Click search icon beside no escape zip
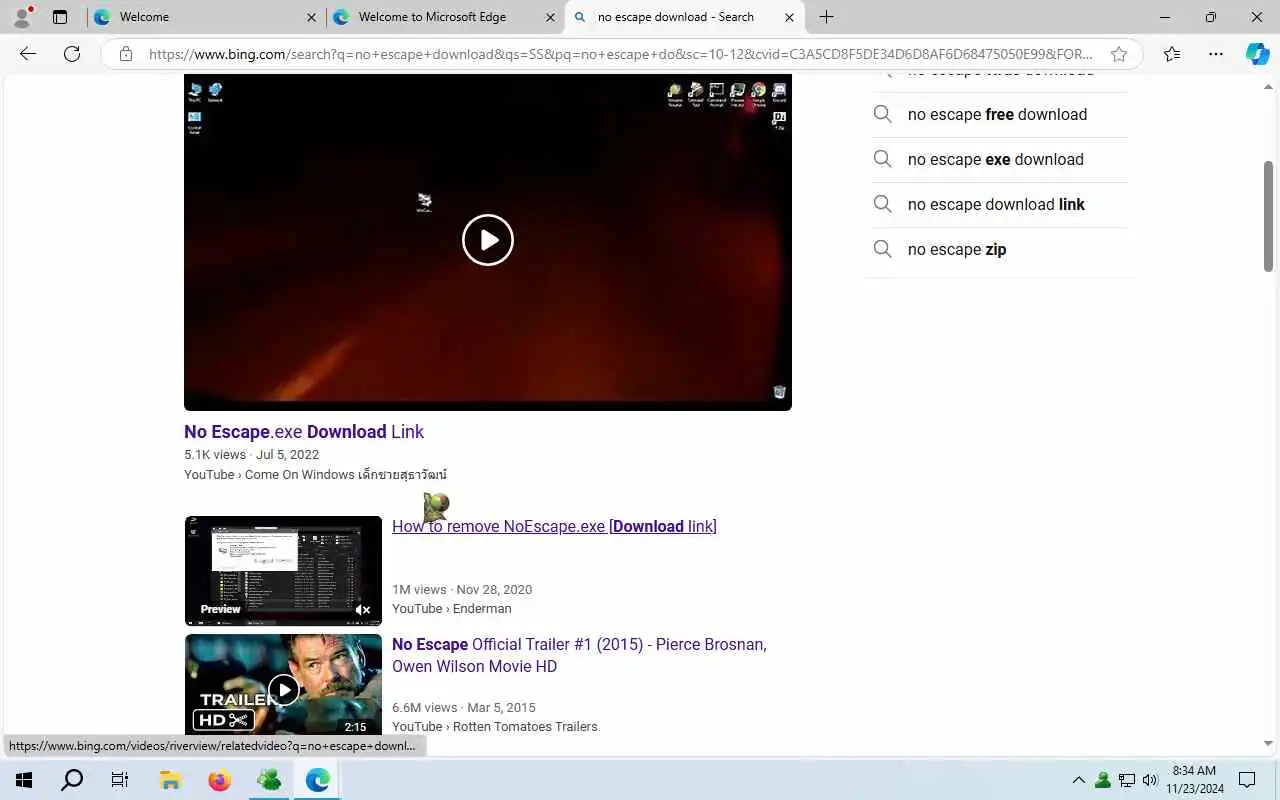Viewport: 1280px width, 800px height. pyautogui.click(x=882, y=249)
